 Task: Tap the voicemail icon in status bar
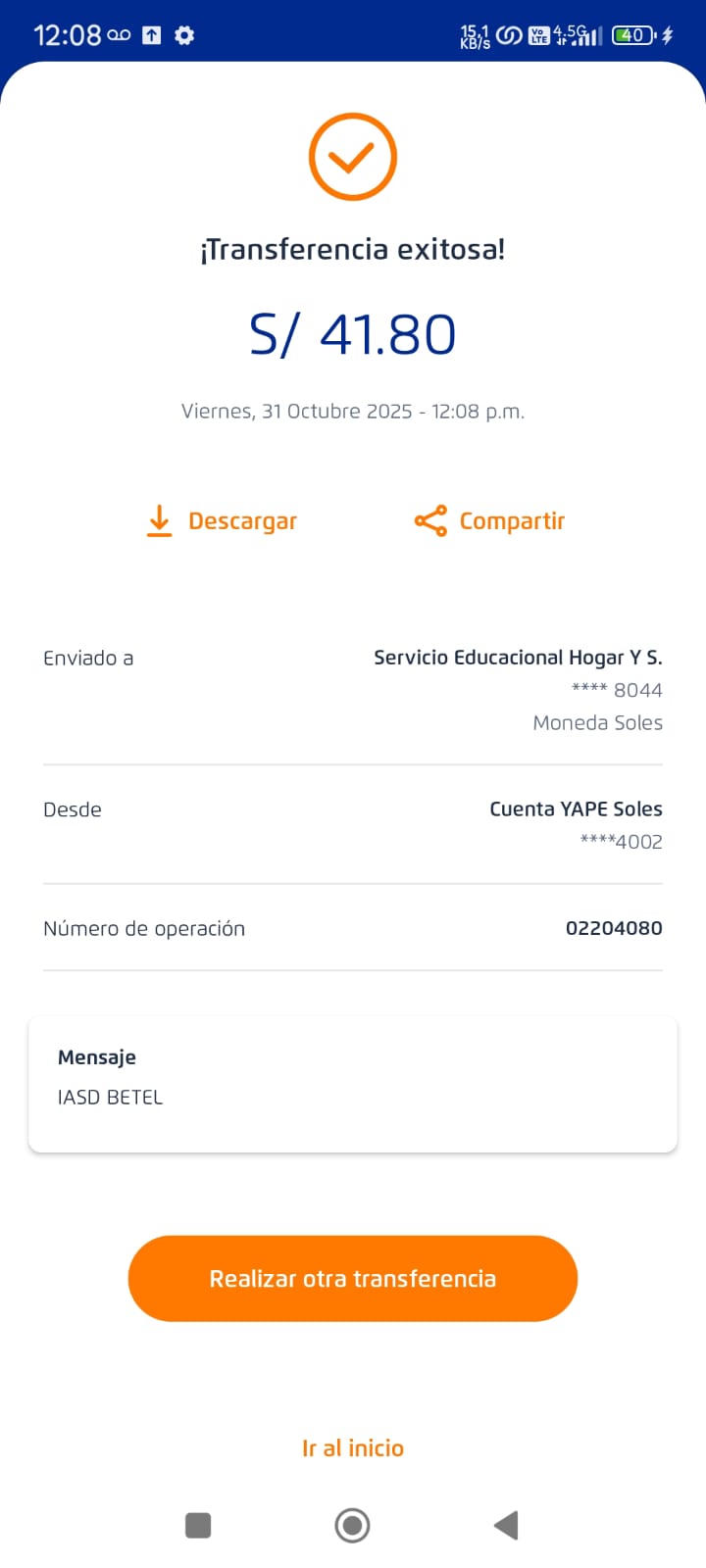119,35
